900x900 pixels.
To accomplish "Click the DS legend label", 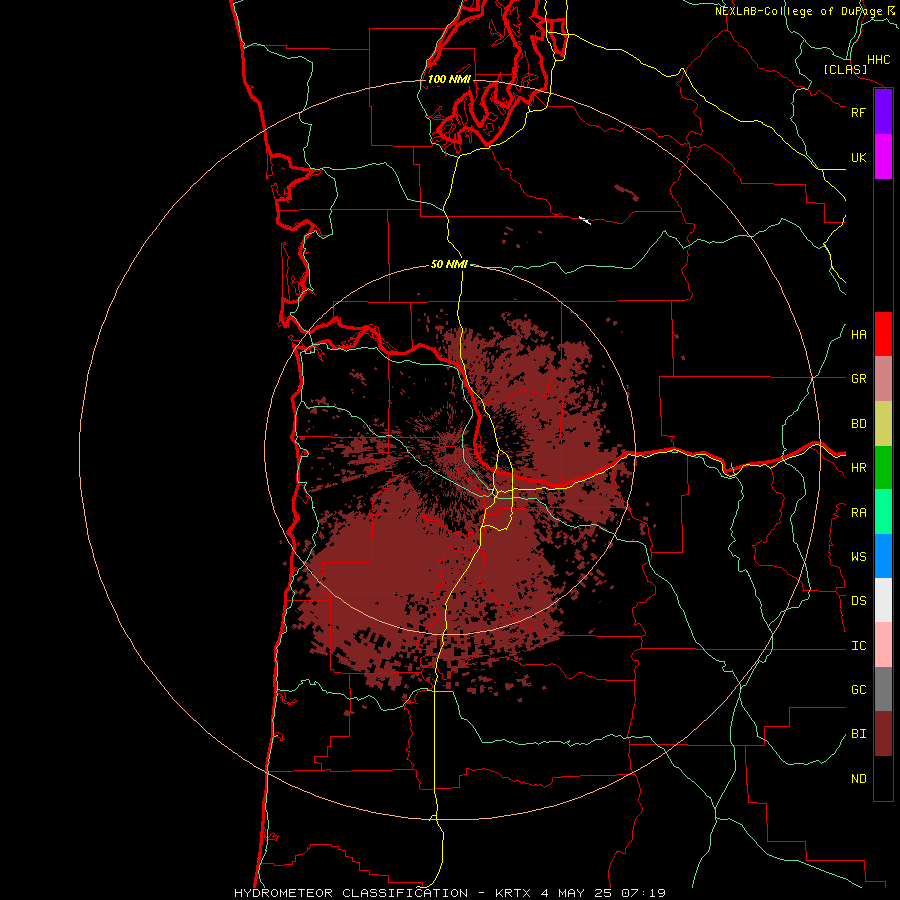I will [858, 601].
